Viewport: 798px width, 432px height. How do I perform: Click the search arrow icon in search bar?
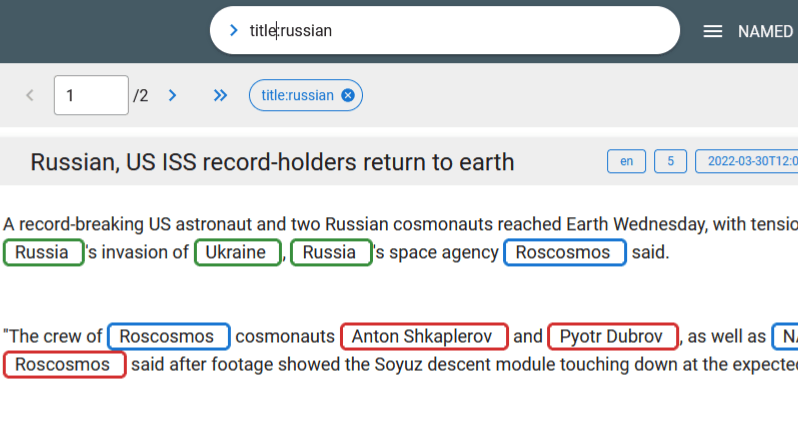coord(234,31)
